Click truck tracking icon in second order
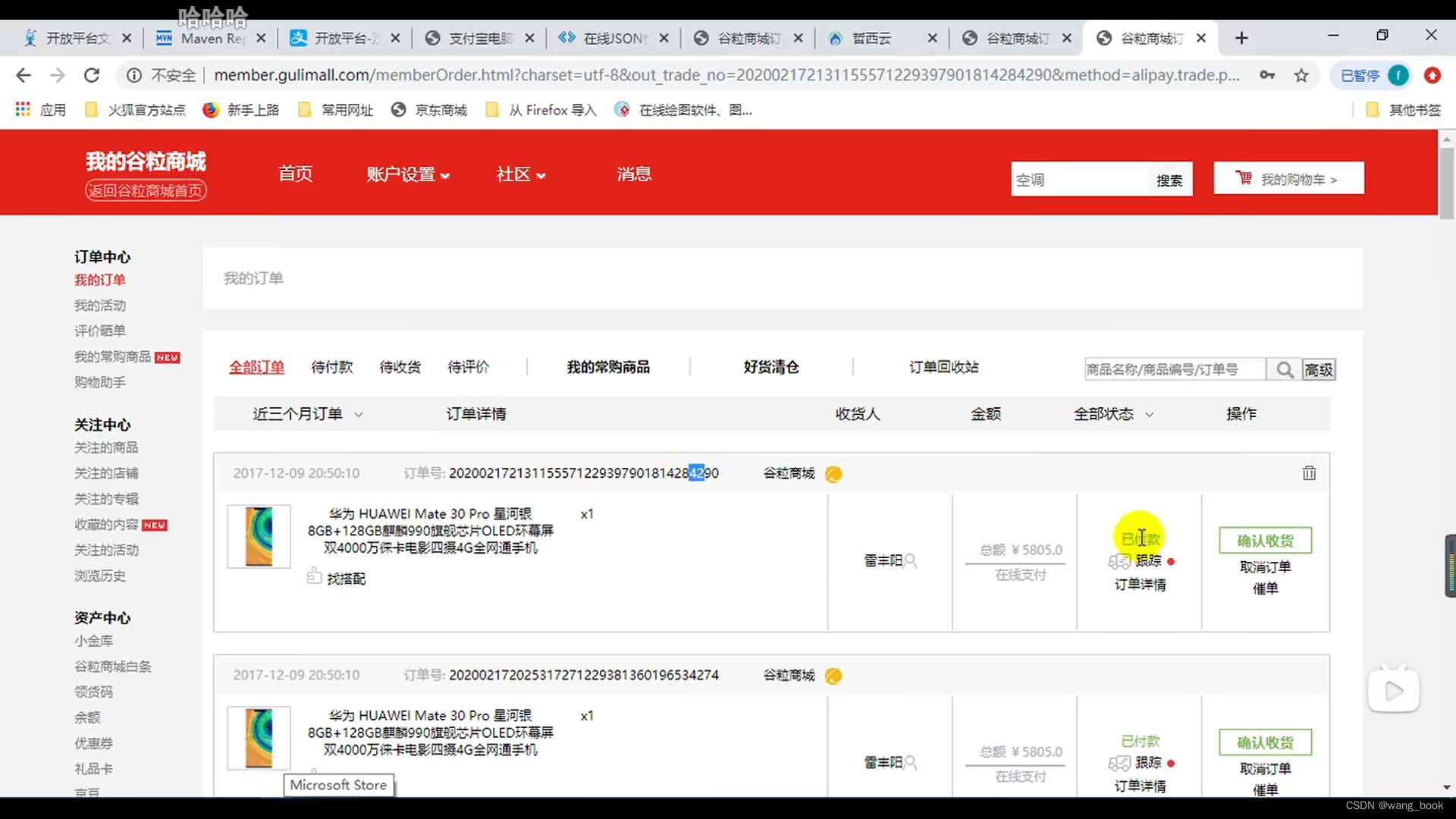The height and width of the screenshot is (819, 1456). click(x=1119, y=764)
